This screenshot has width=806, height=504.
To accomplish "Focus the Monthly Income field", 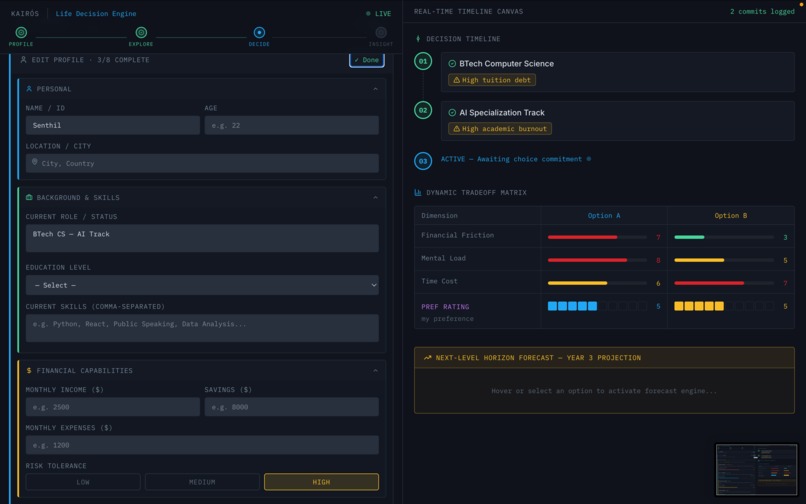I will (113, 407).
